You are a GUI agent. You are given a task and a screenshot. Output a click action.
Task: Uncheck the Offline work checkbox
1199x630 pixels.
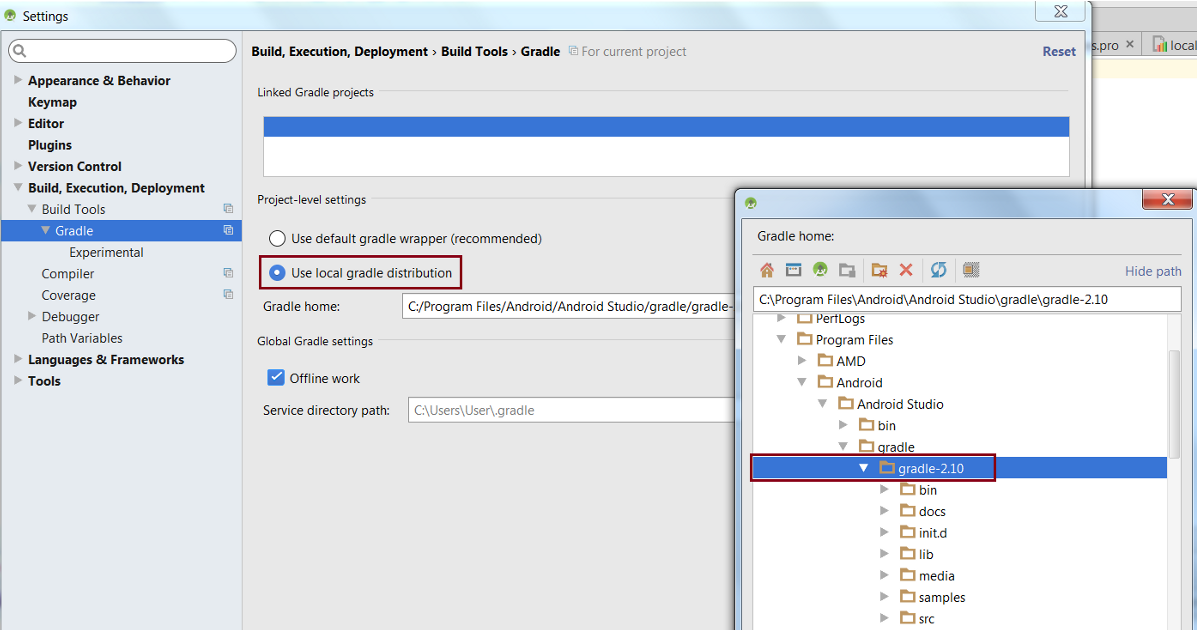click(276, 378)
